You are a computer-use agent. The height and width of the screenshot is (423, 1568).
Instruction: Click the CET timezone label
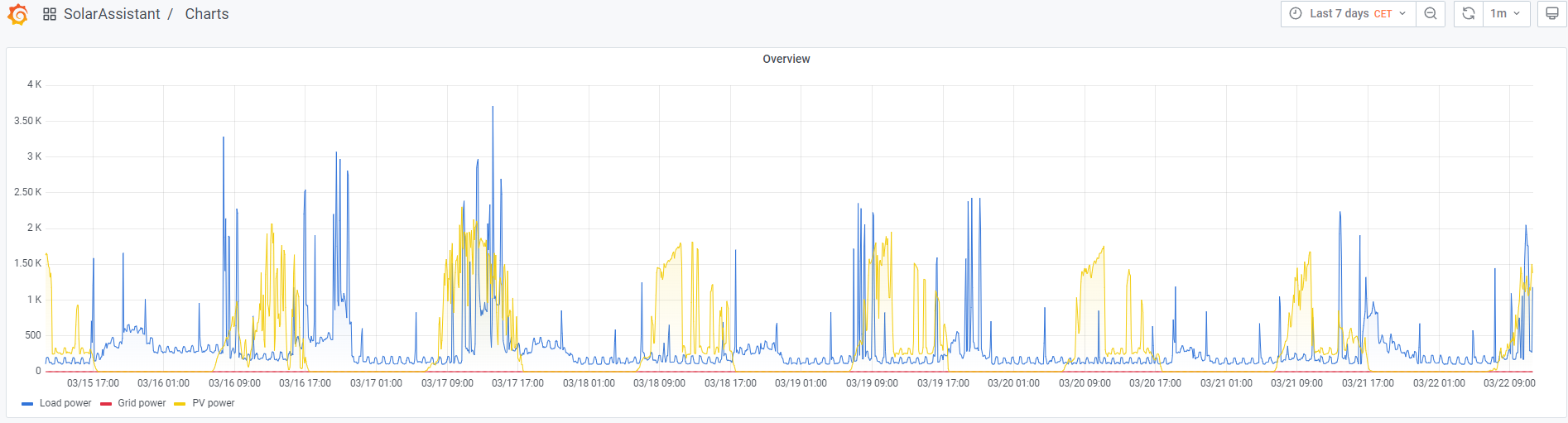pyautogui.click(x=1383, y=14)
